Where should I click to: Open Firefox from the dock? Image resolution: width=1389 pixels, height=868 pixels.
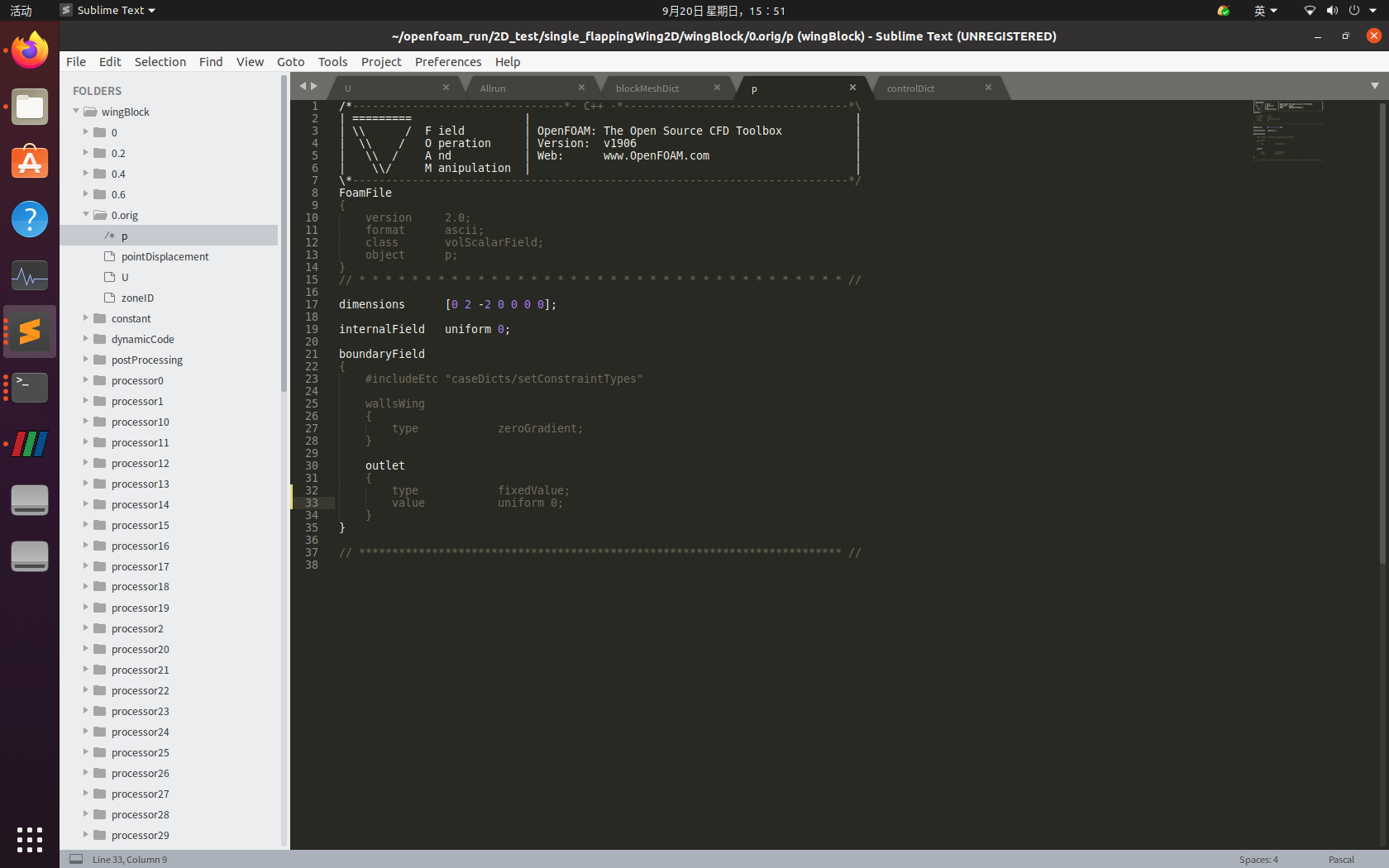(30, 50)
